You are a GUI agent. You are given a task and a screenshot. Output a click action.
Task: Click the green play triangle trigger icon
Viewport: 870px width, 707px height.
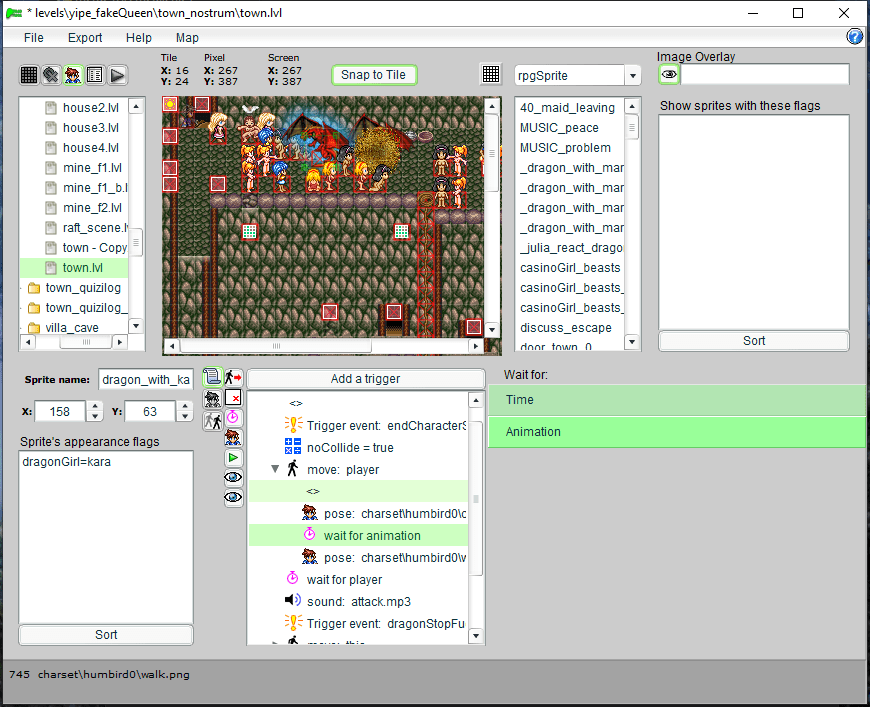pyautogui.click(x=233, y=457)
